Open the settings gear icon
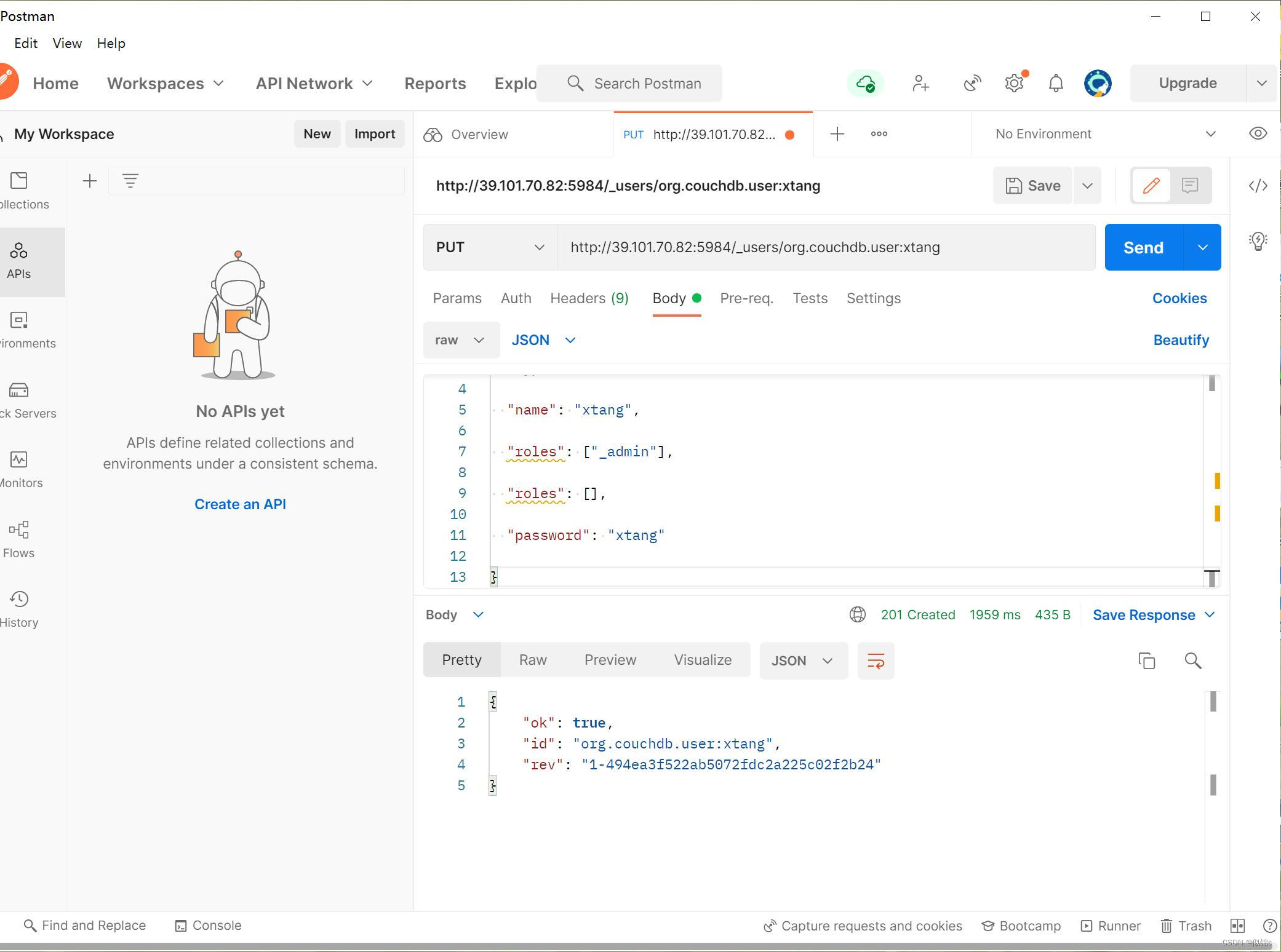 tap(1014, 83)
